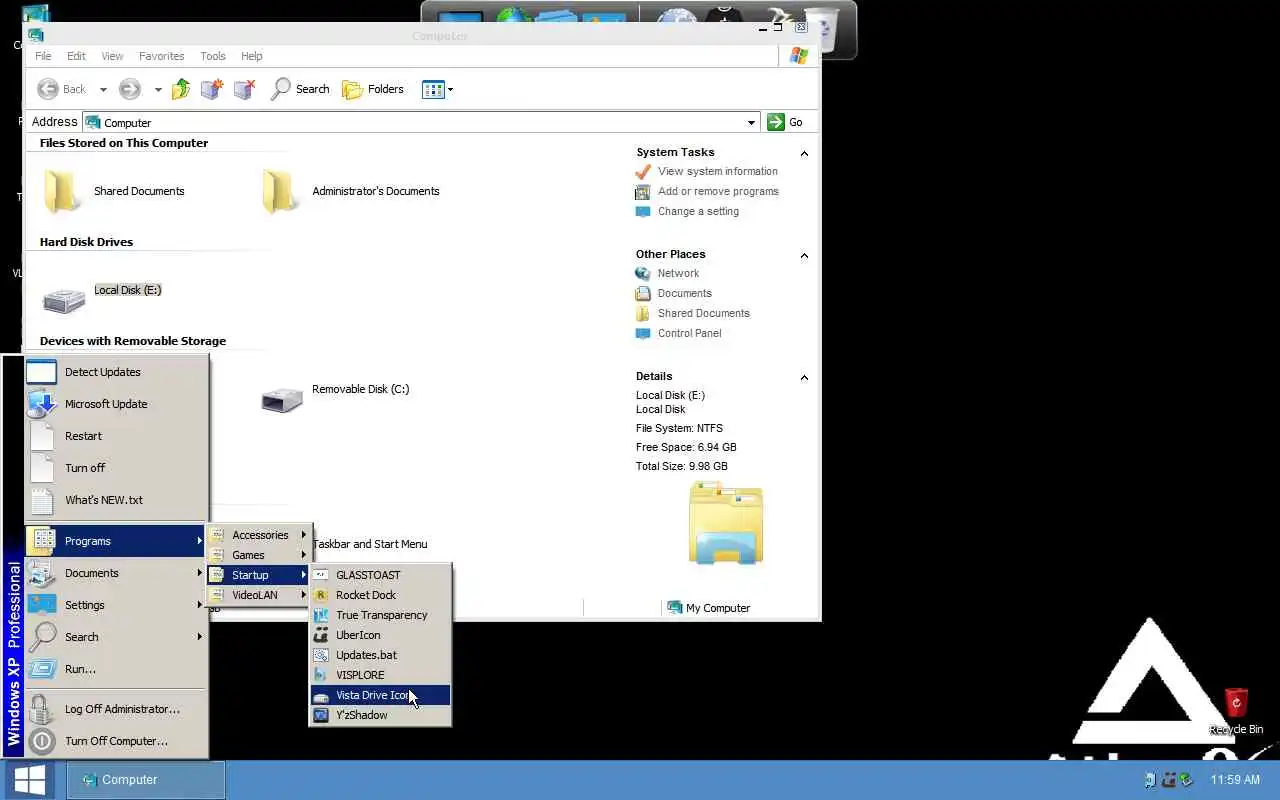The height and width of the screenshot is (800, 1280).
Task: Select the Shared Documents folder icon
Action: [62, 190]
